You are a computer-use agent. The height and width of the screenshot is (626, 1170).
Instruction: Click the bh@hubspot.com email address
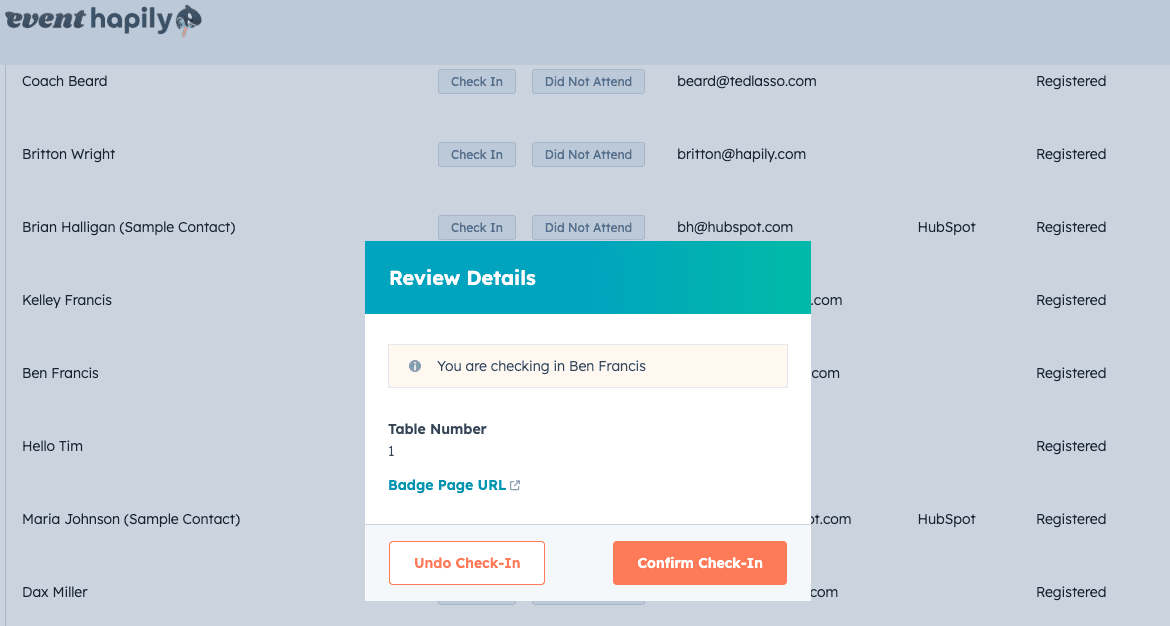735,228
